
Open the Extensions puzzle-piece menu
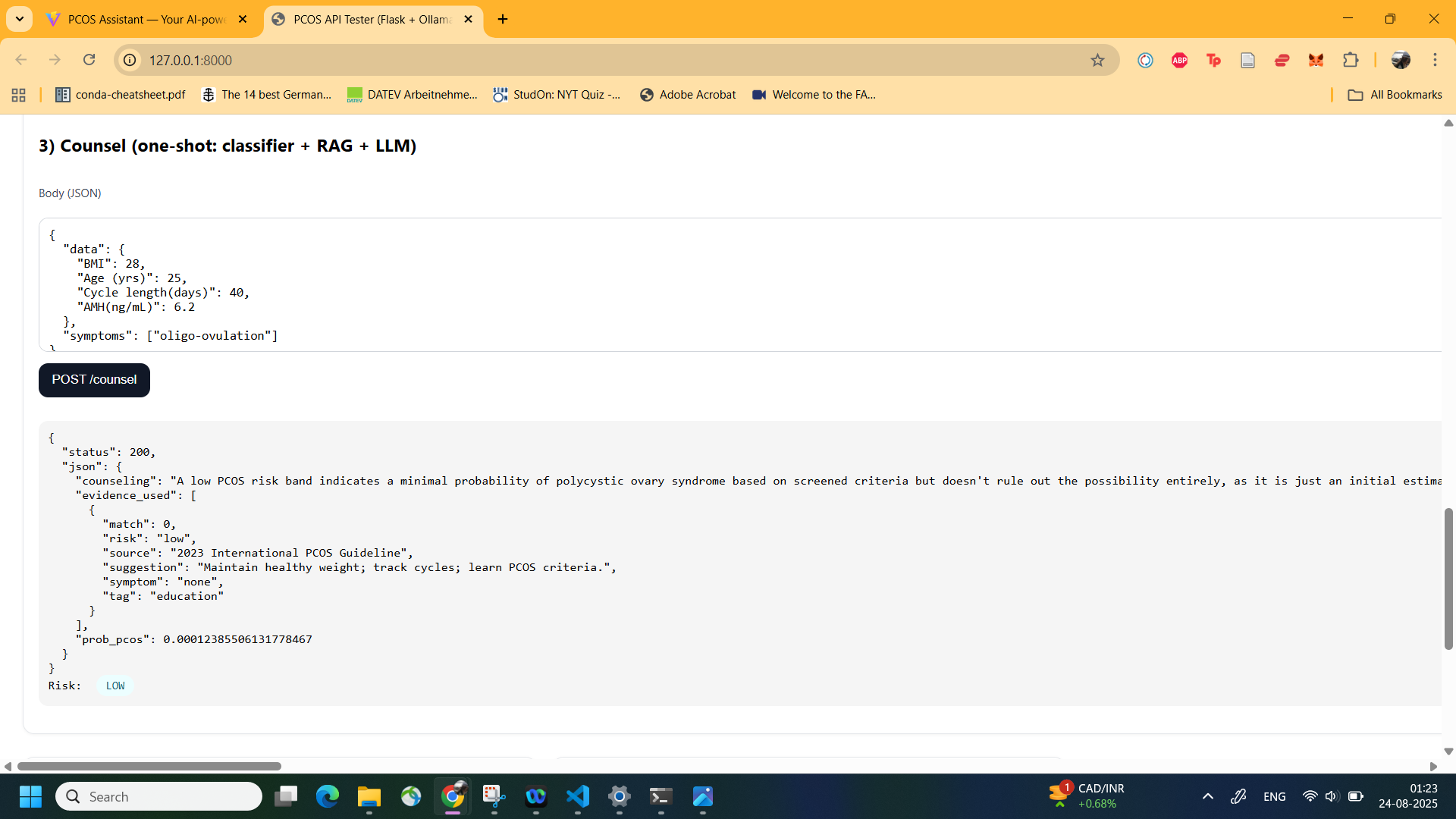[x=1351, y=60]
